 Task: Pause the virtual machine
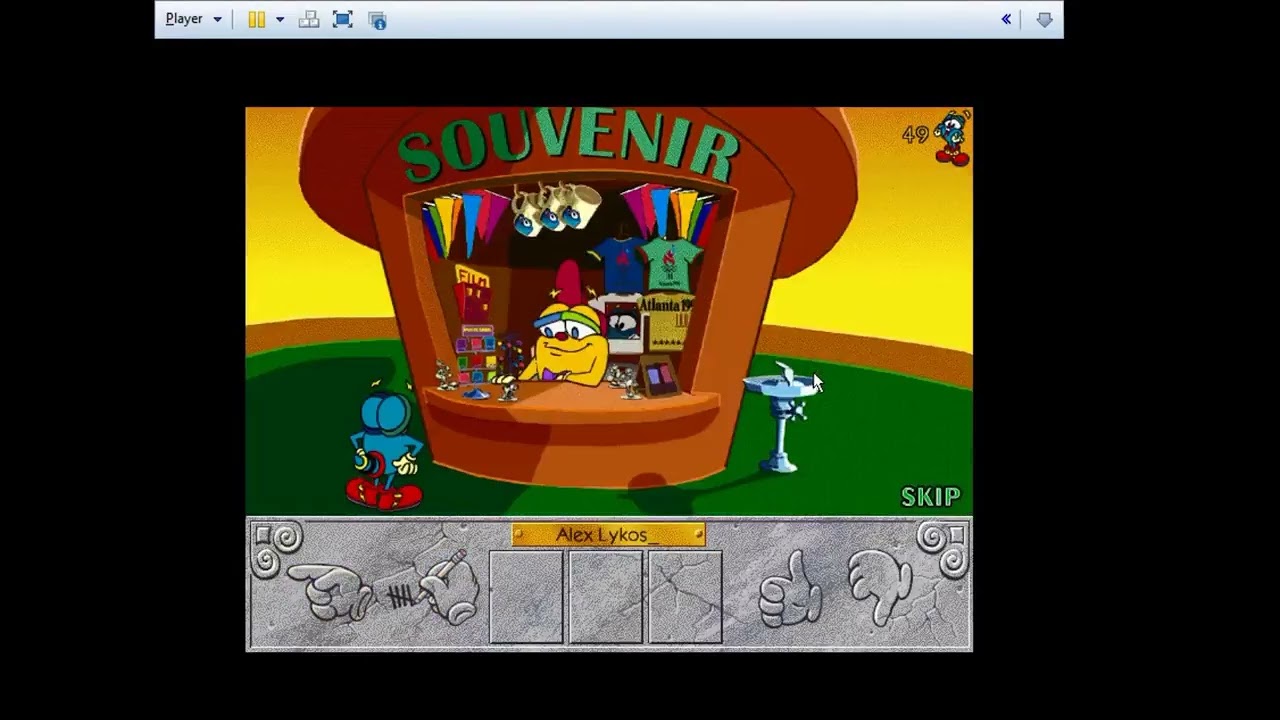point(257,19)
